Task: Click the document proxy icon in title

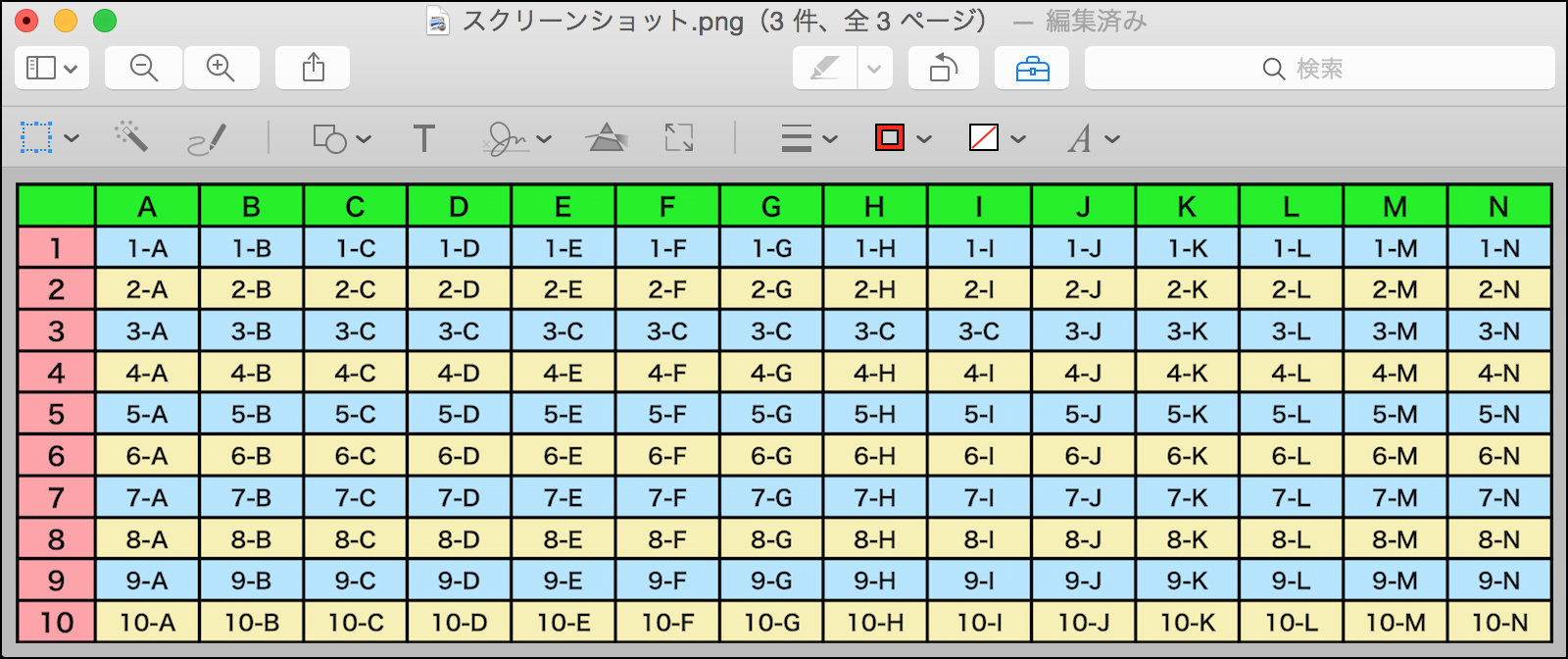Action: point(438,21)
